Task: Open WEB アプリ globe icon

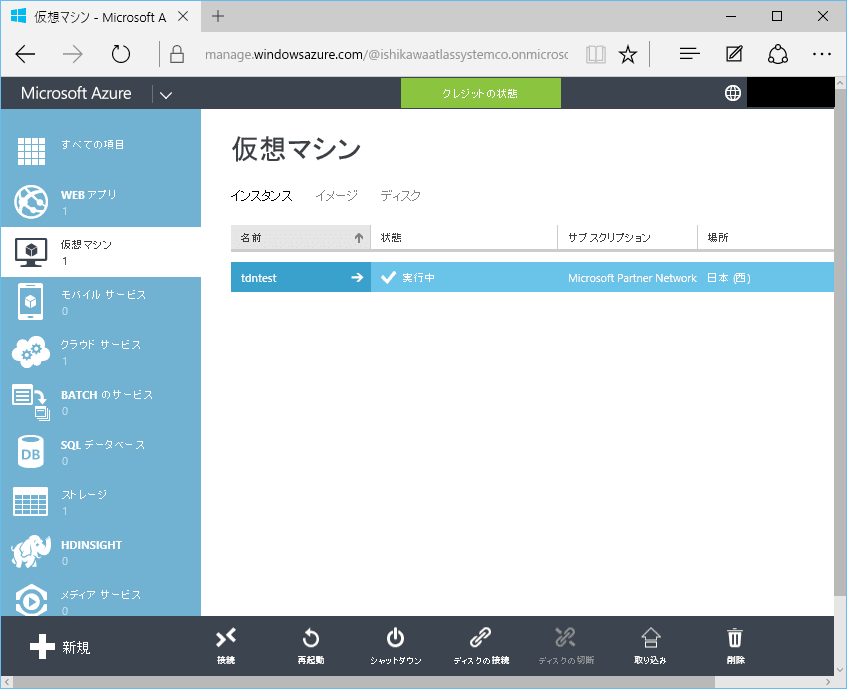Action: [x=31, y=201]
